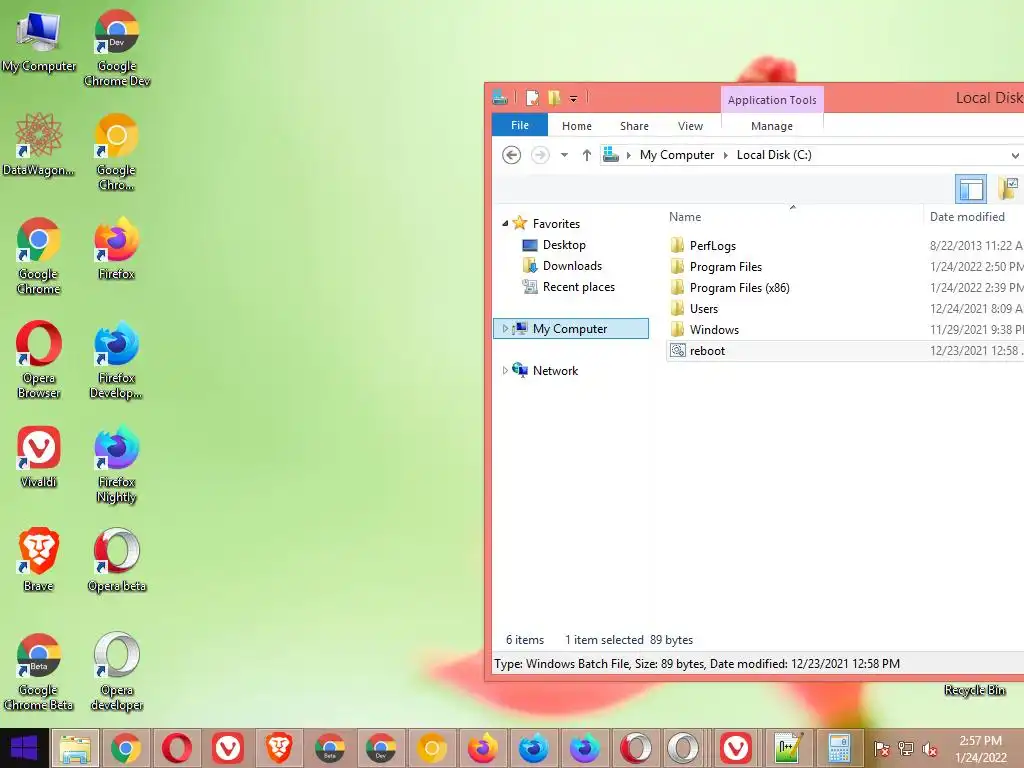Select the Program Files folder

[x=726, y=266]
